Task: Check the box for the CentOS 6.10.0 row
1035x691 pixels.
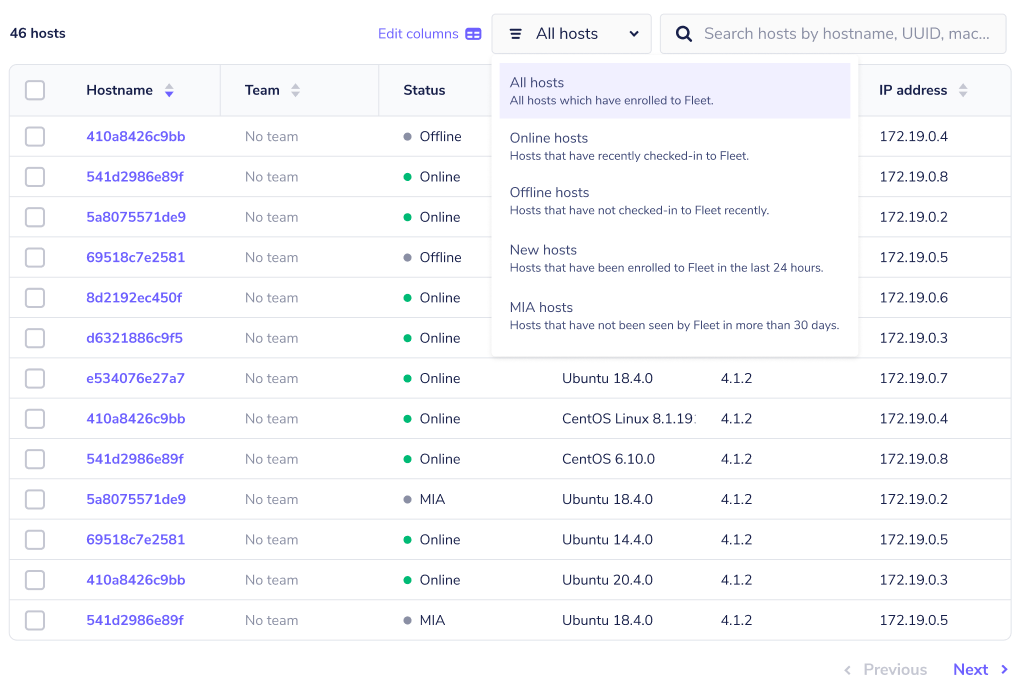Action: (35, 459)
